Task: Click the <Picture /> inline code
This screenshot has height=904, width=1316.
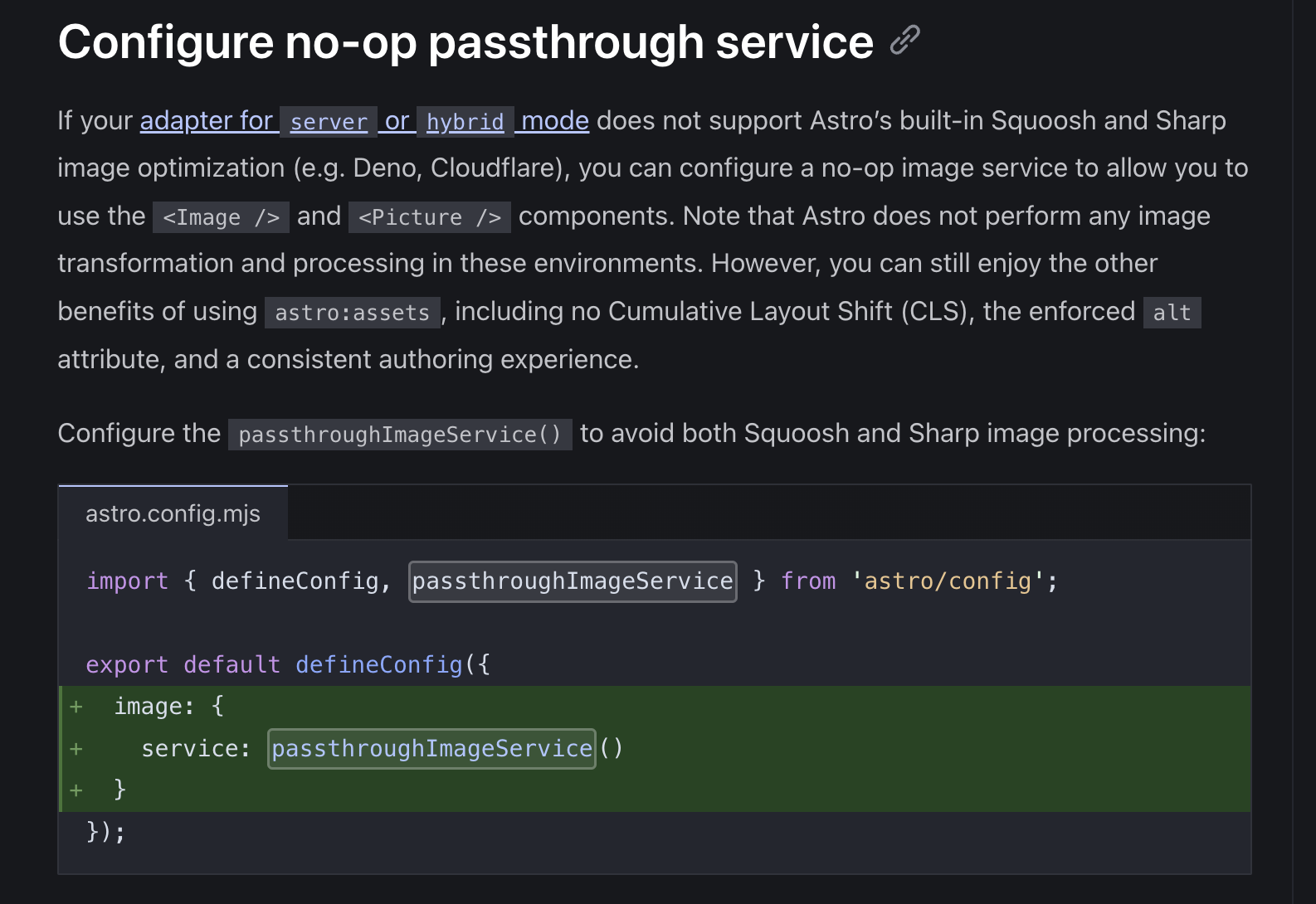Action: [430, 217]
